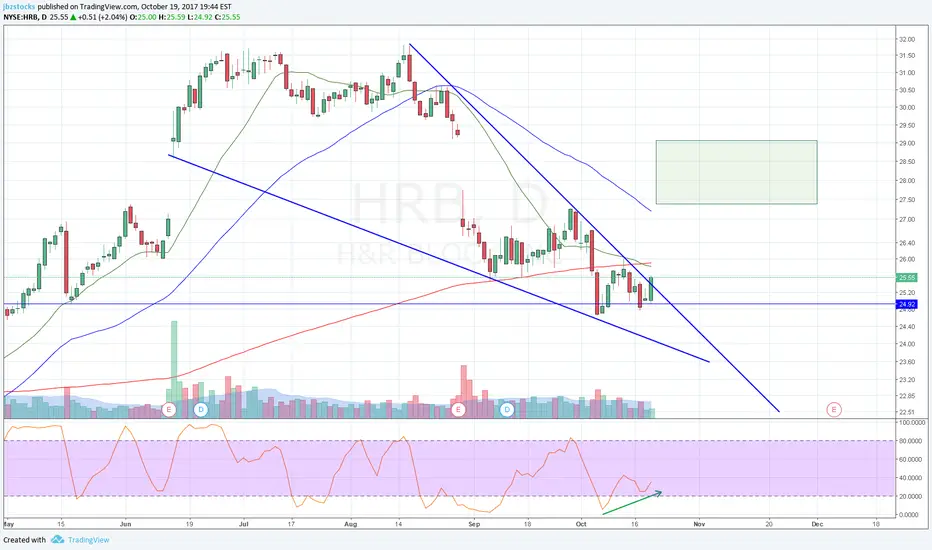Click the C:25.55 close value

point(228,17)
